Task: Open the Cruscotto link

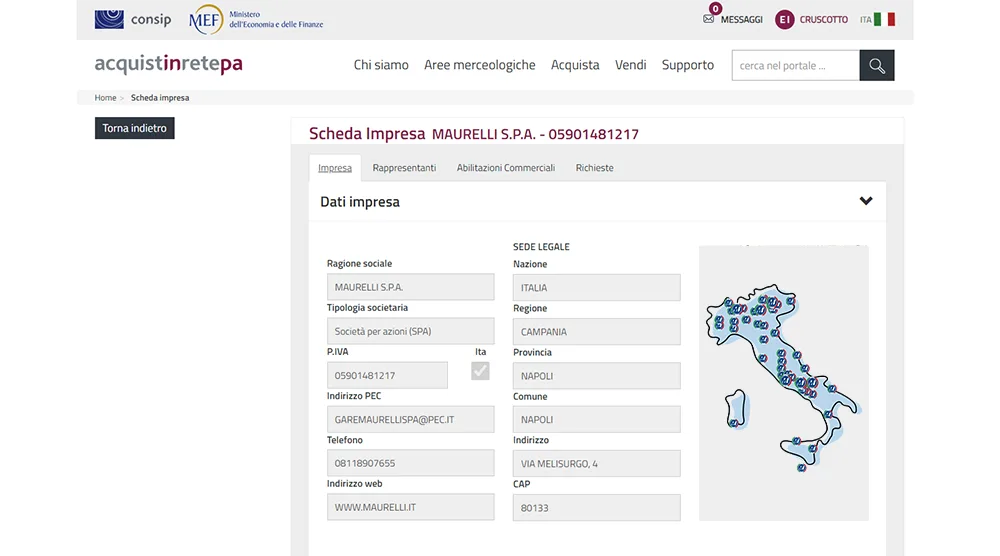Action: click(x=823, y=20)
